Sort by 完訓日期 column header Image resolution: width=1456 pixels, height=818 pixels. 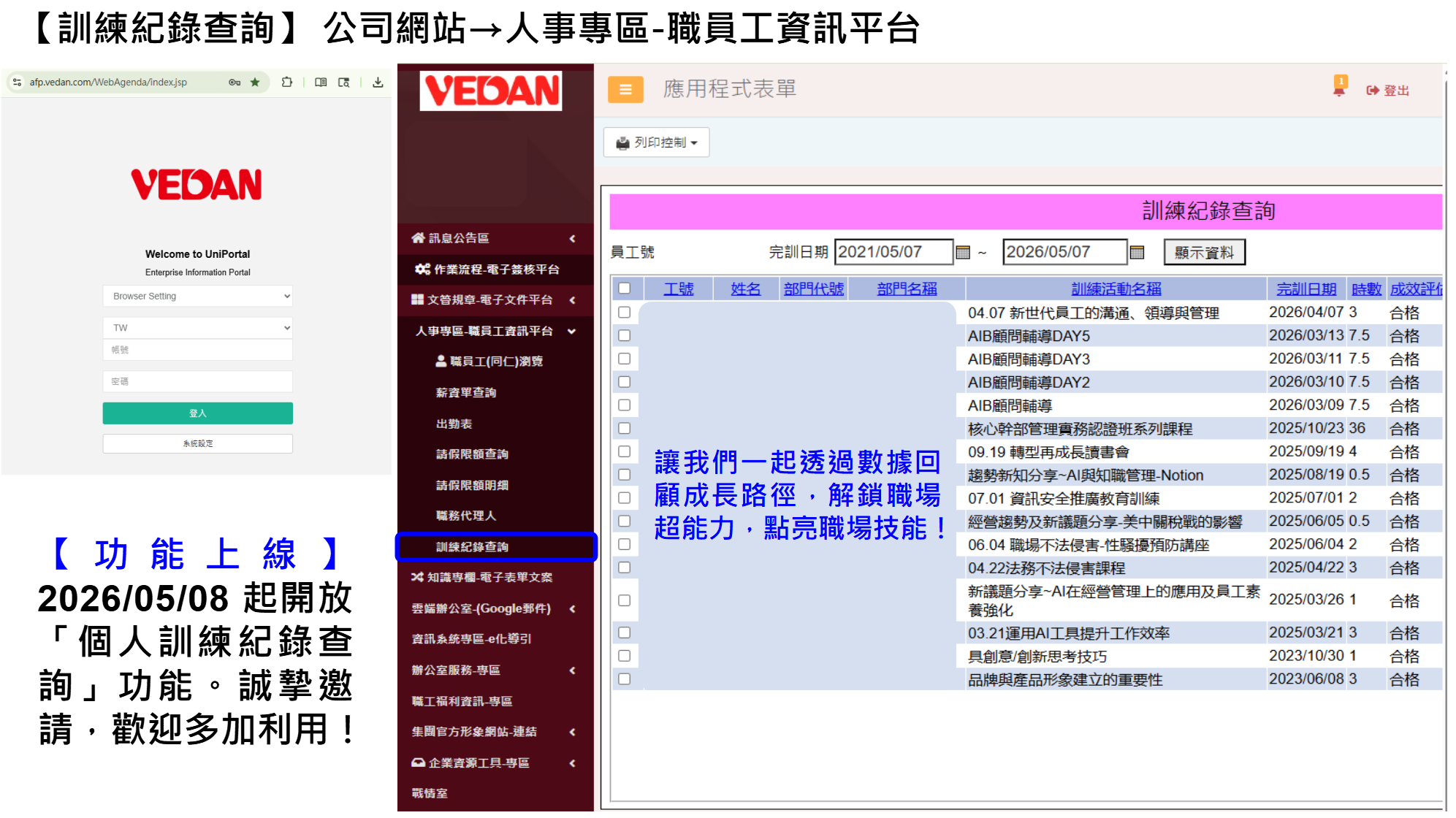pyautogui.click(x=1306, y=289)
